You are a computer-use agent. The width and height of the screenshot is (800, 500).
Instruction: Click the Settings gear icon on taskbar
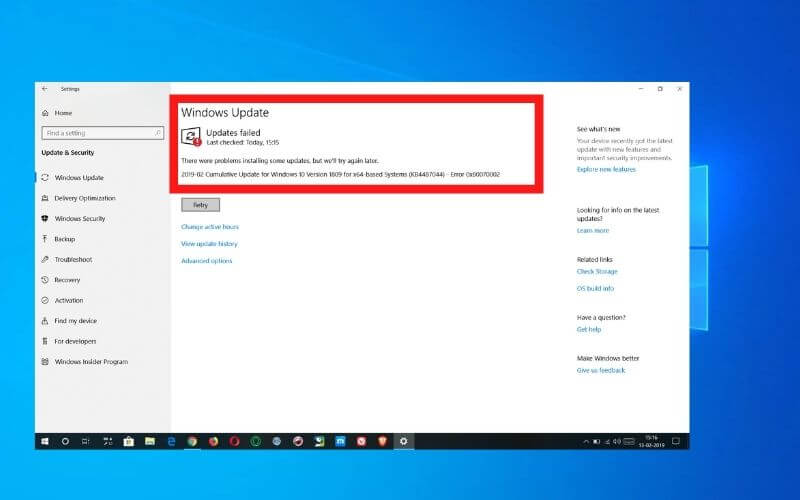coord(404,441)
